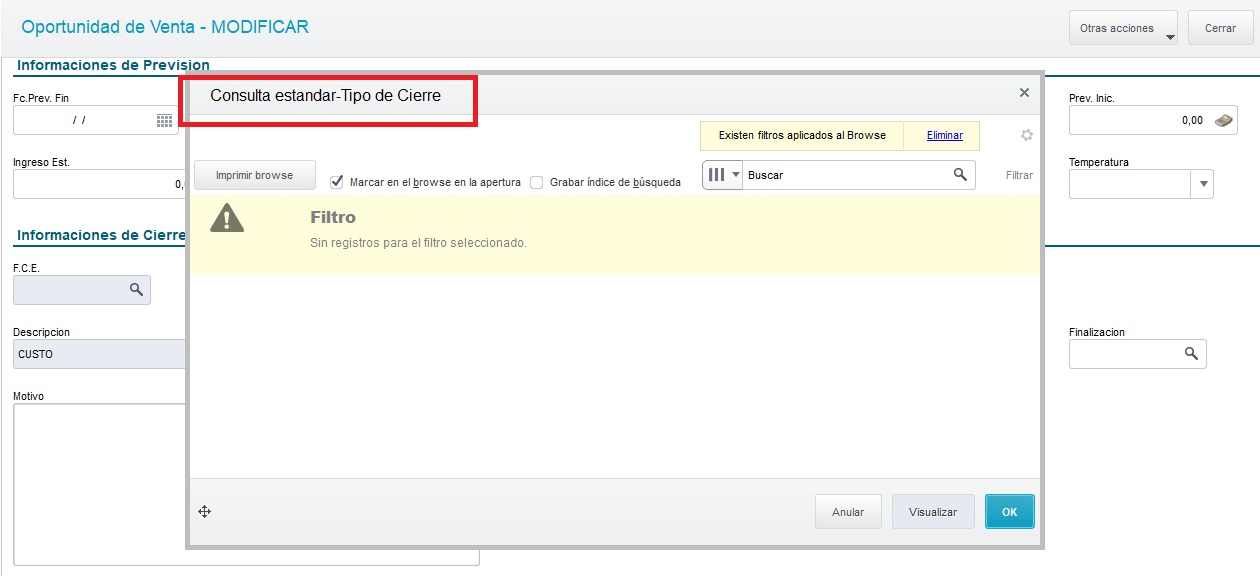
Task: Toggle Marcar en el browse en la apertura
Action: (x=337, y=182)
